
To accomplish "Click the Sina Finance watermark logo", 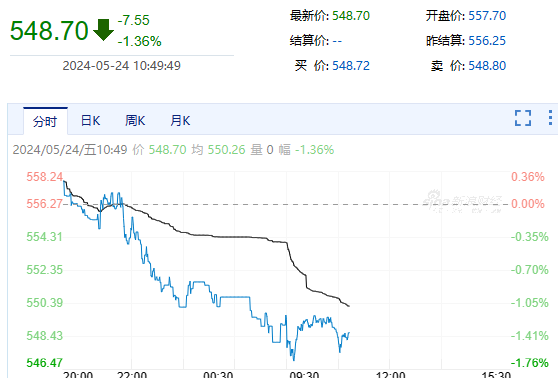I will click(x=463, y=201).
